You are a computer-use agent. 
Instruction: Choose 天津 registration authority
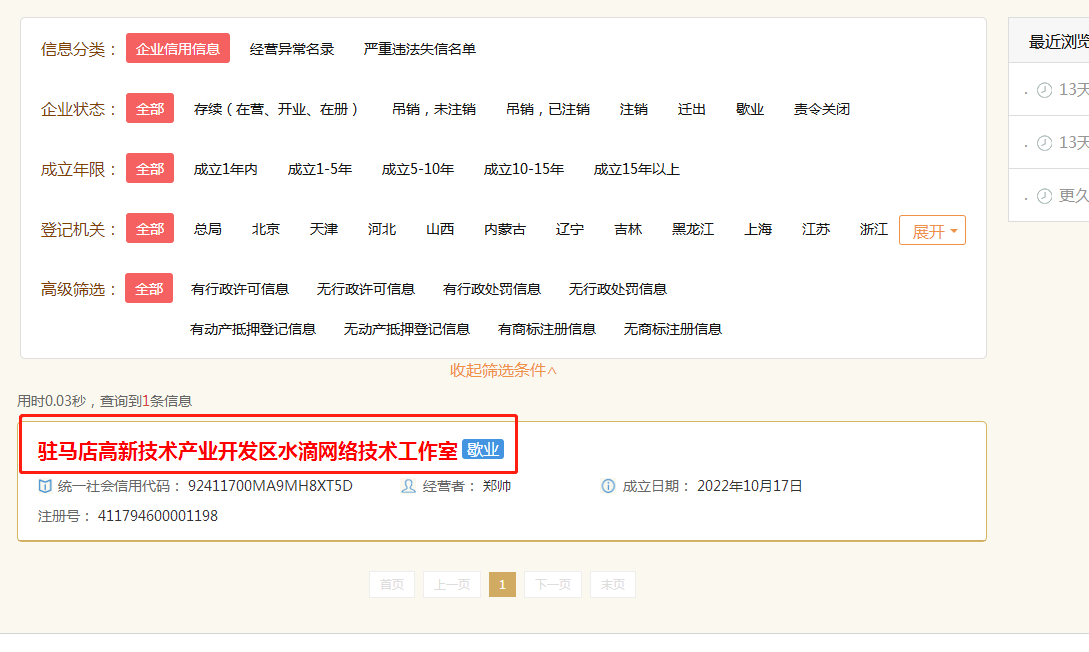tap(324, 229)
